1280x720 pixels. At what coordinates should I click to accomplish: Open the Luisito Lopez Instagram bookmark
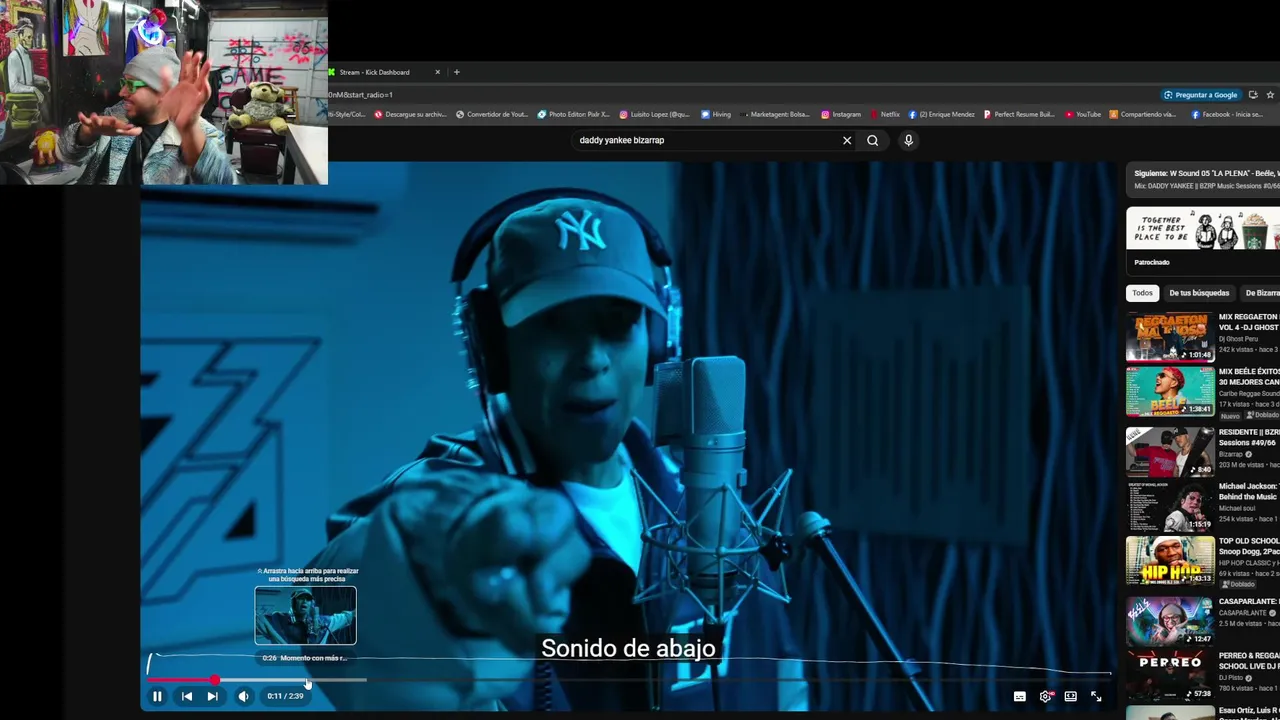click(654, 114)
